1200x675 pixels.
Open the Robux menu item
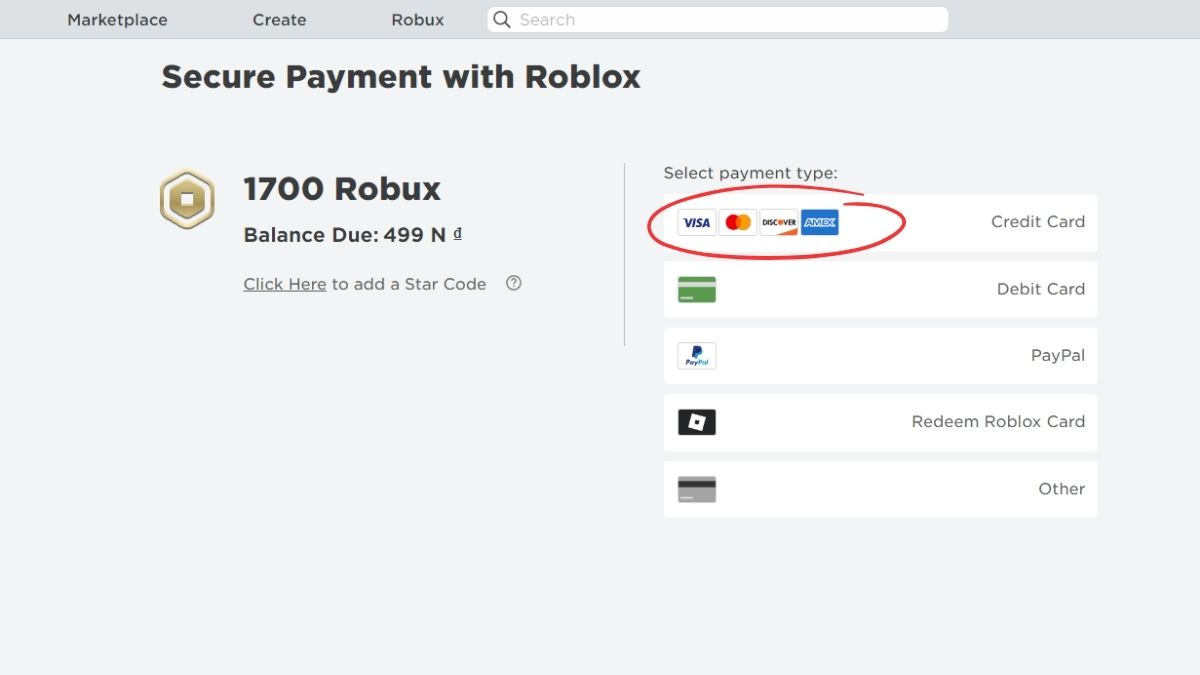417,20
